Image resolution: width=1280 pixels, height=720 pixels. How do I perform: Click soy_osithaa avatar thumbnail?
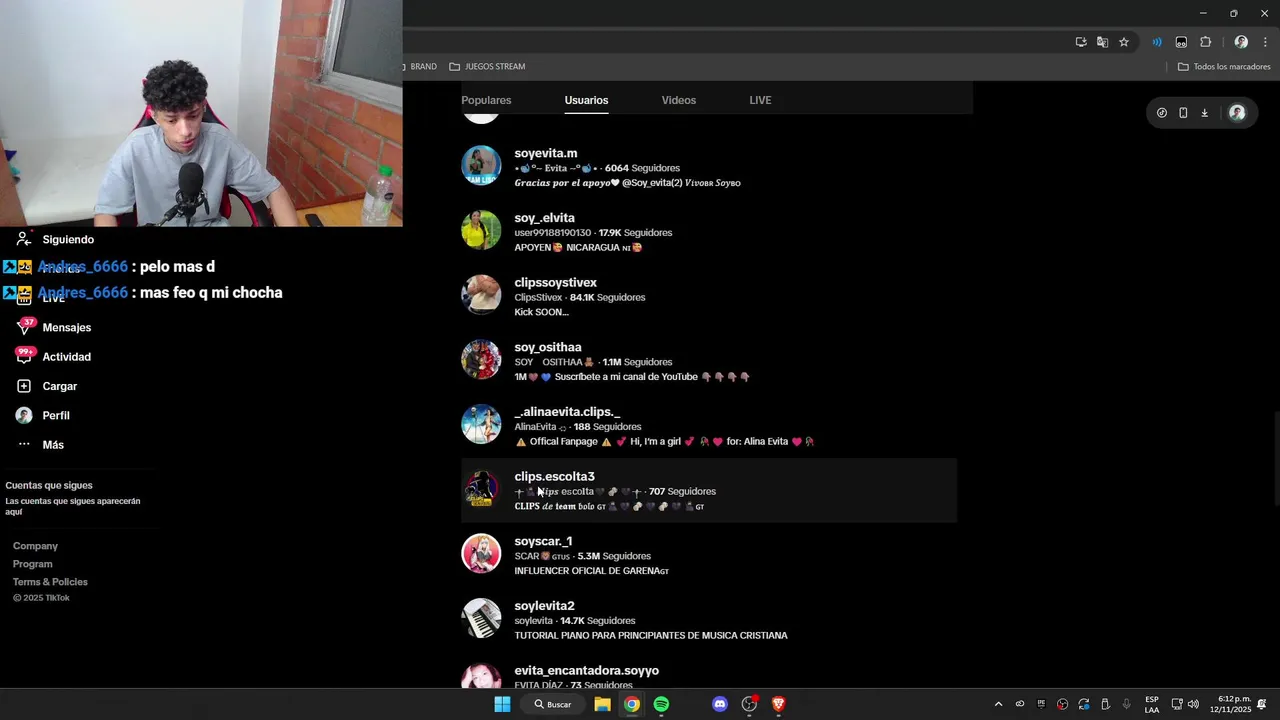coord(481,359)
